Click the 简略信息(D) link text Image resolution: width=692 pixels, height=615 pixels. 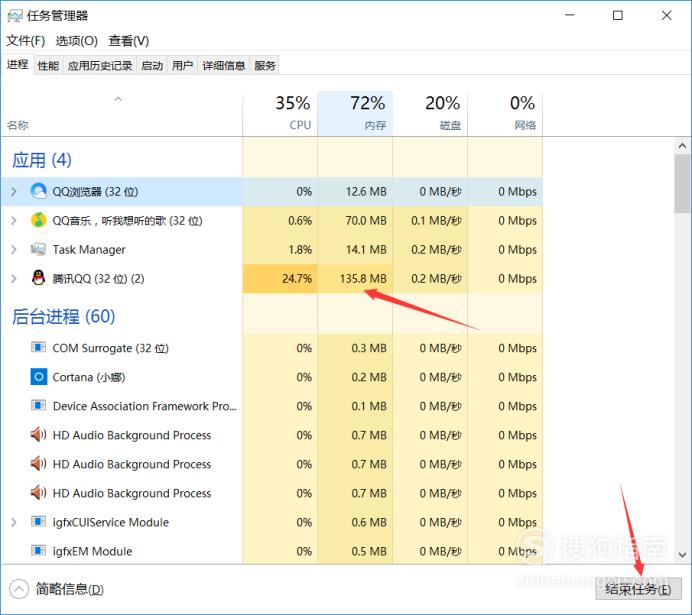pos(69,589)
